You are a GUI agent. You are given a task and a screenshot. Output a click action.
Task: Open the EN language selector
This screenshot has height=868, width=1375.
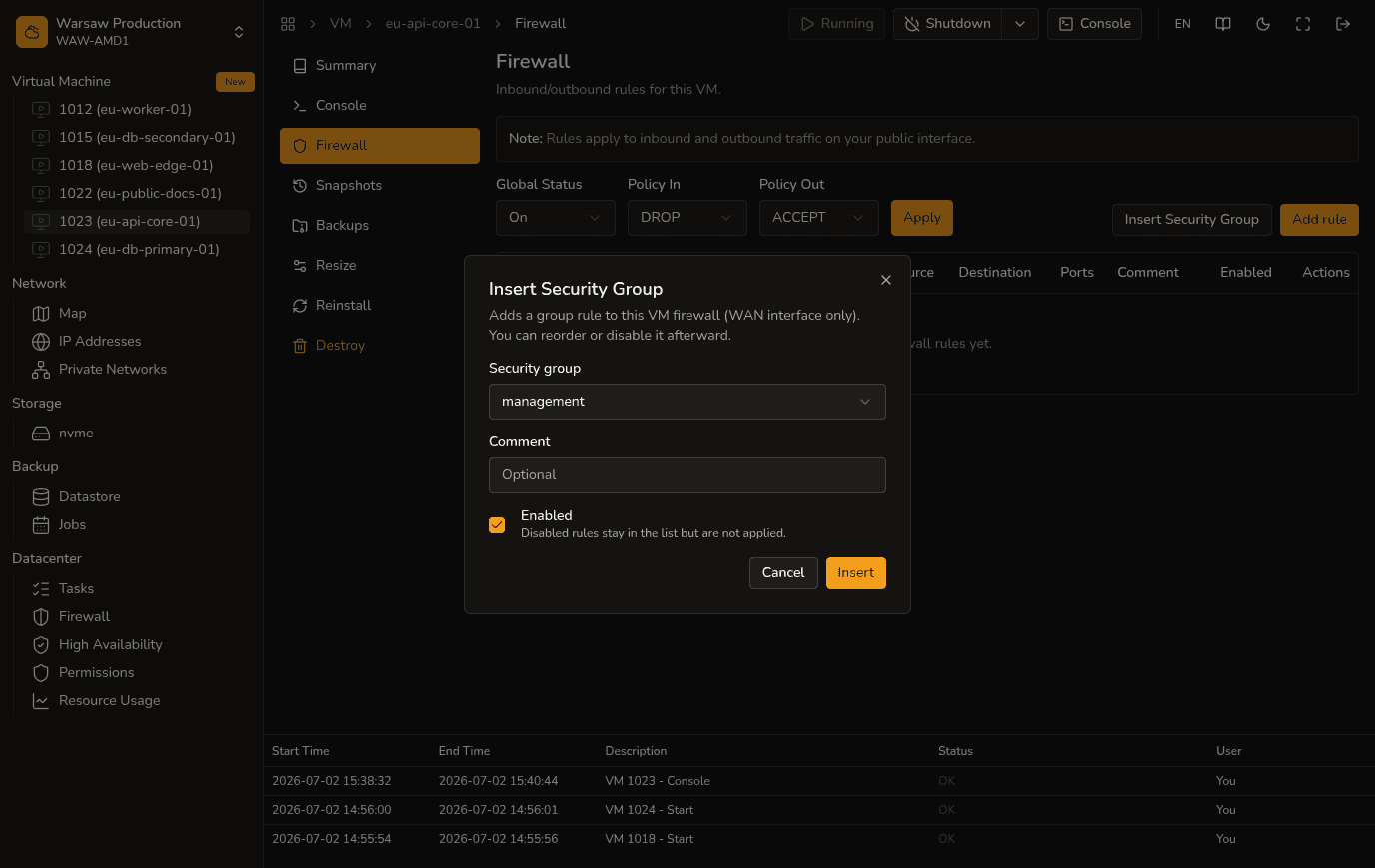click(1183, 24)
